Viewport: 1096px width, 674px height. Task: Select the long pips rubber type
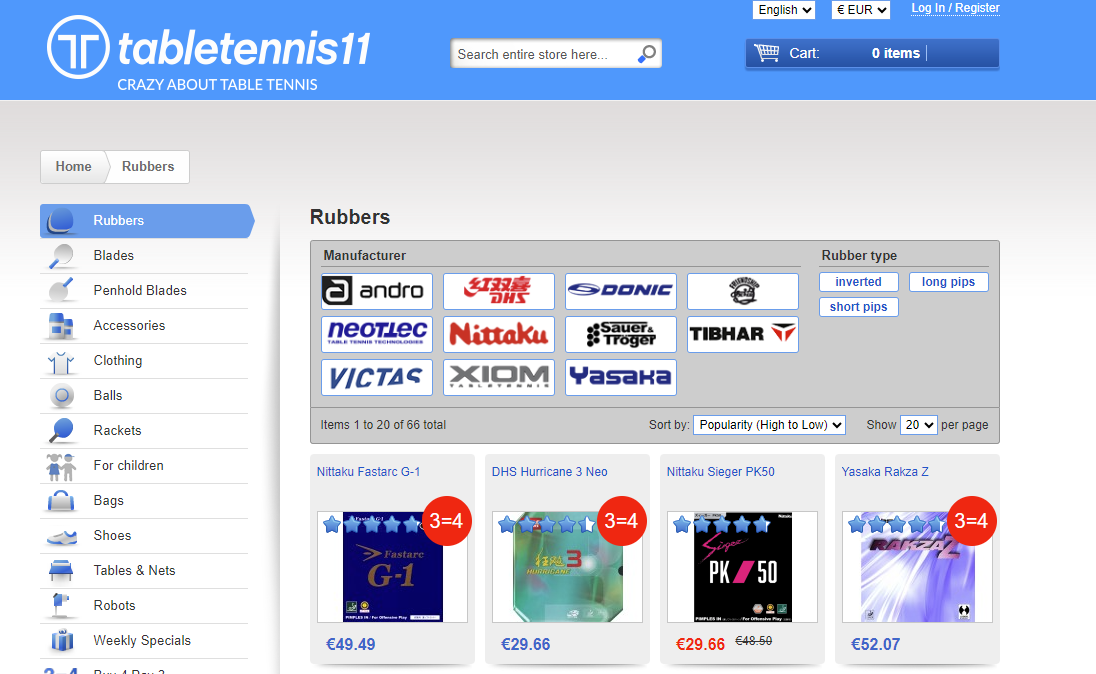coord(949,282)
